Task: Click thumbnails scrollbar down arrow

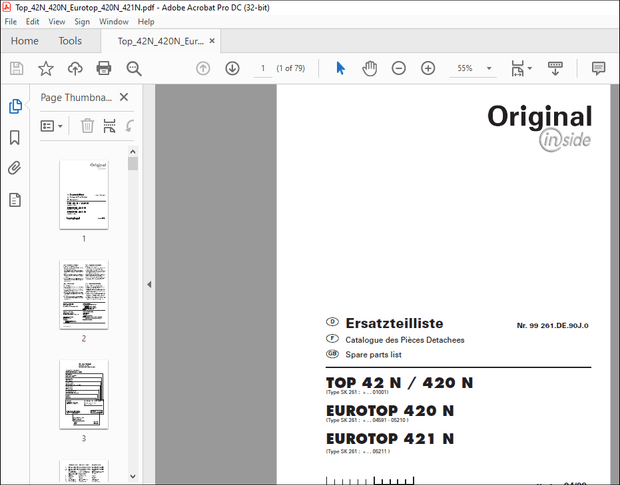Action: 133,476
